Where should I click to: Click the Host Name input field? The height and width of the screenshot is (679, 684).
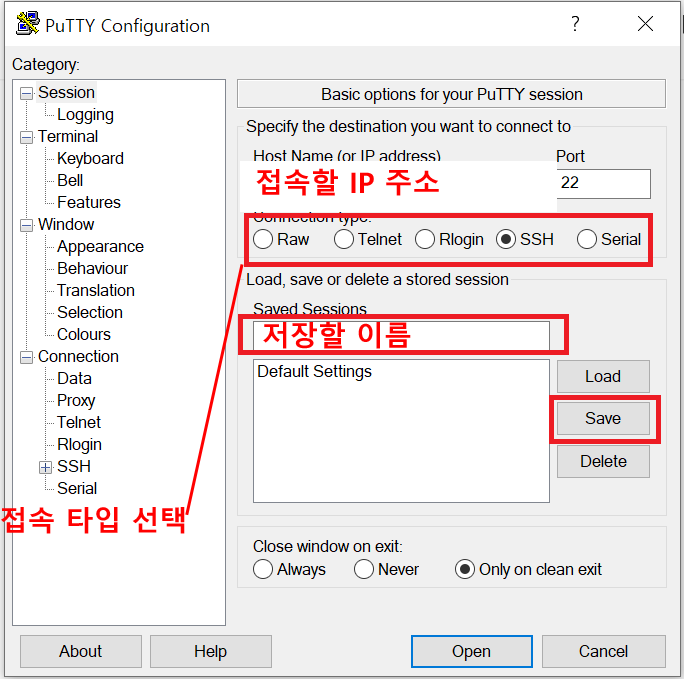[398, 185]
